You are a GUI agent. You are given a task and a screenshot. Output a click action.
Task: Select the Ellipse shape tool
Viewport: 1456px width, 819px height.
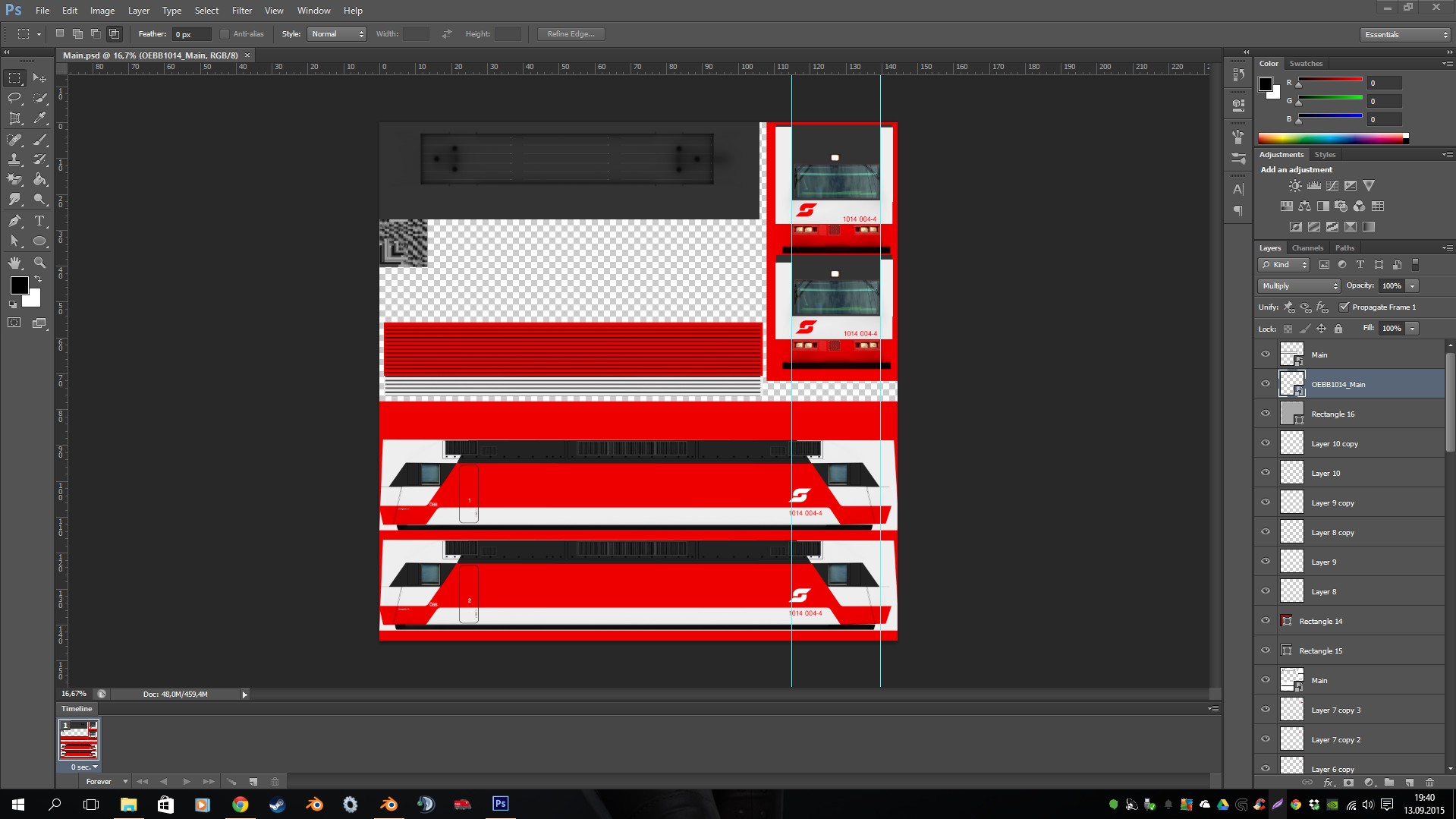(x=39, y=241)
